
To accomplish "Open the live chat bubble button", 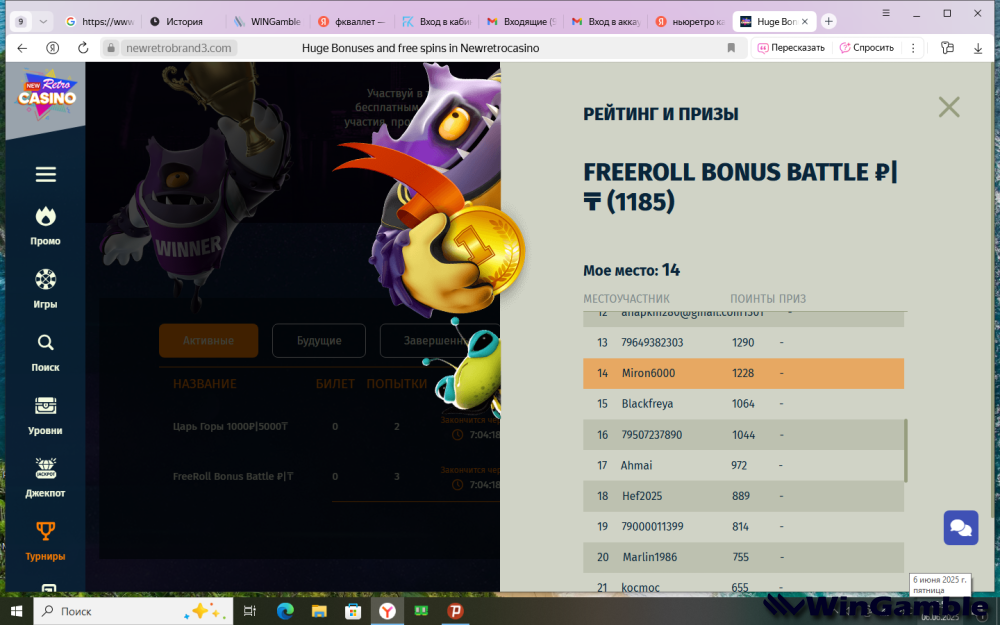I will coord(960,527).
